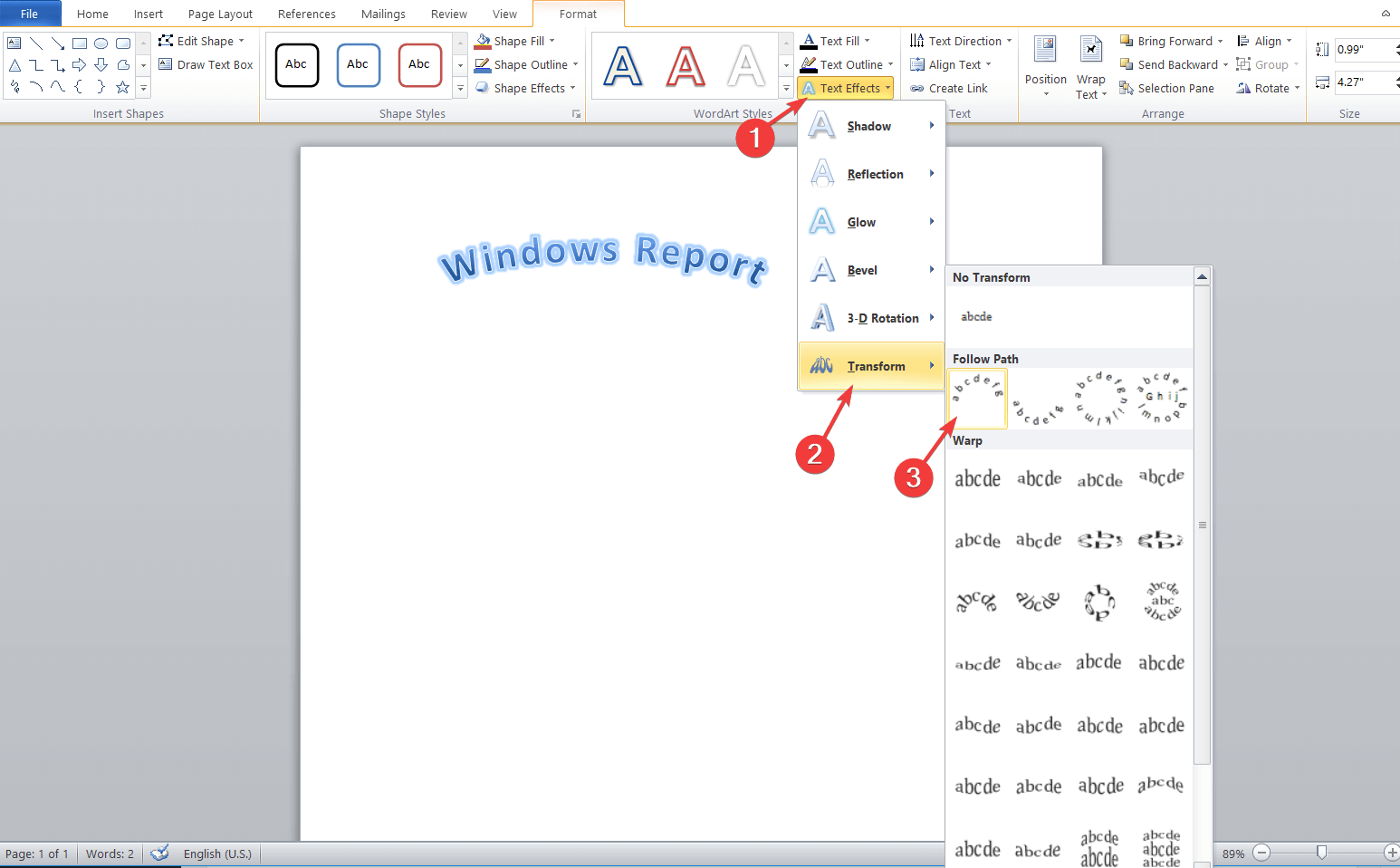1400x868 pixels.
Task: Open the Bring Forward arrow menu
Action: click(1221, 42)
